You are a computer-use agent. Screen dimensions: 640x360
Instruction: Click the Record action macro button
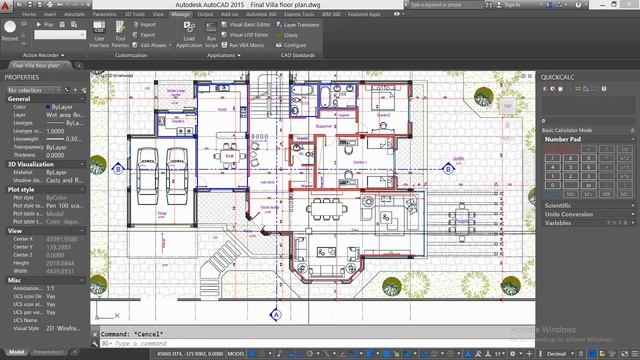coord(10,31)
